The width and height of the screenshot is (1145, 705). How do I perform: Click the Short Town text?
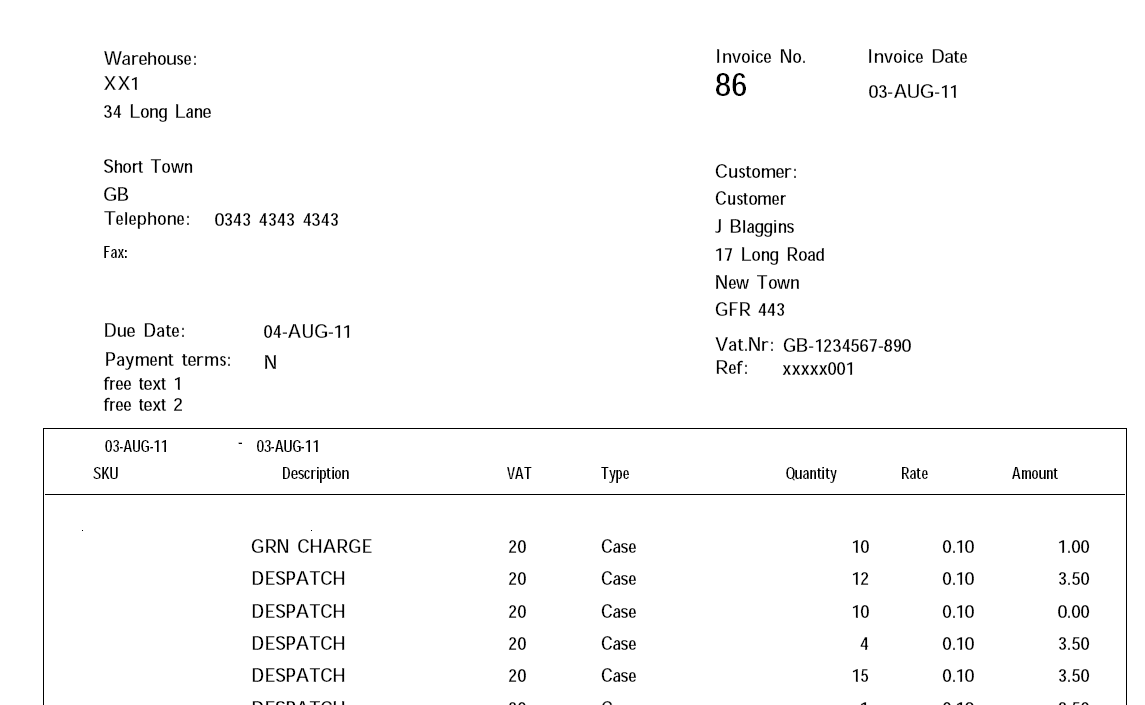[148, 167]
